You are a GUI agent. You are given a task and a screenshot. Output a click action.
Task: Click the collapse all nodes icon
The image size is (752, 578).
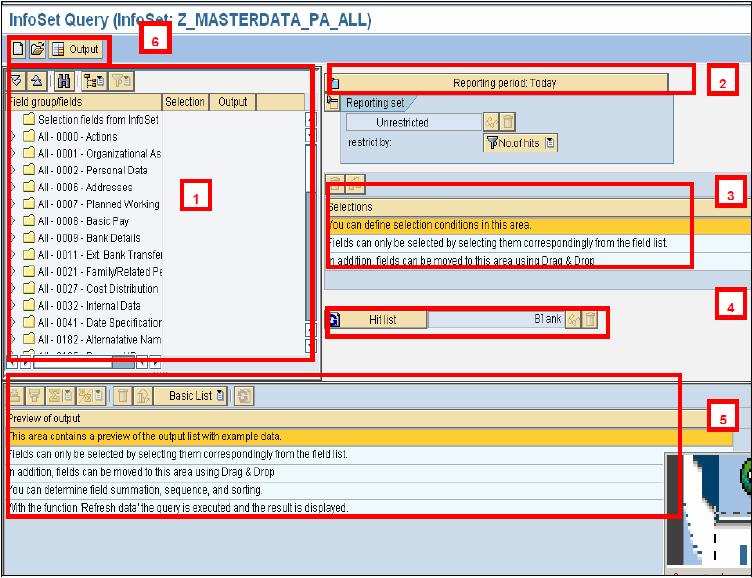36,82
